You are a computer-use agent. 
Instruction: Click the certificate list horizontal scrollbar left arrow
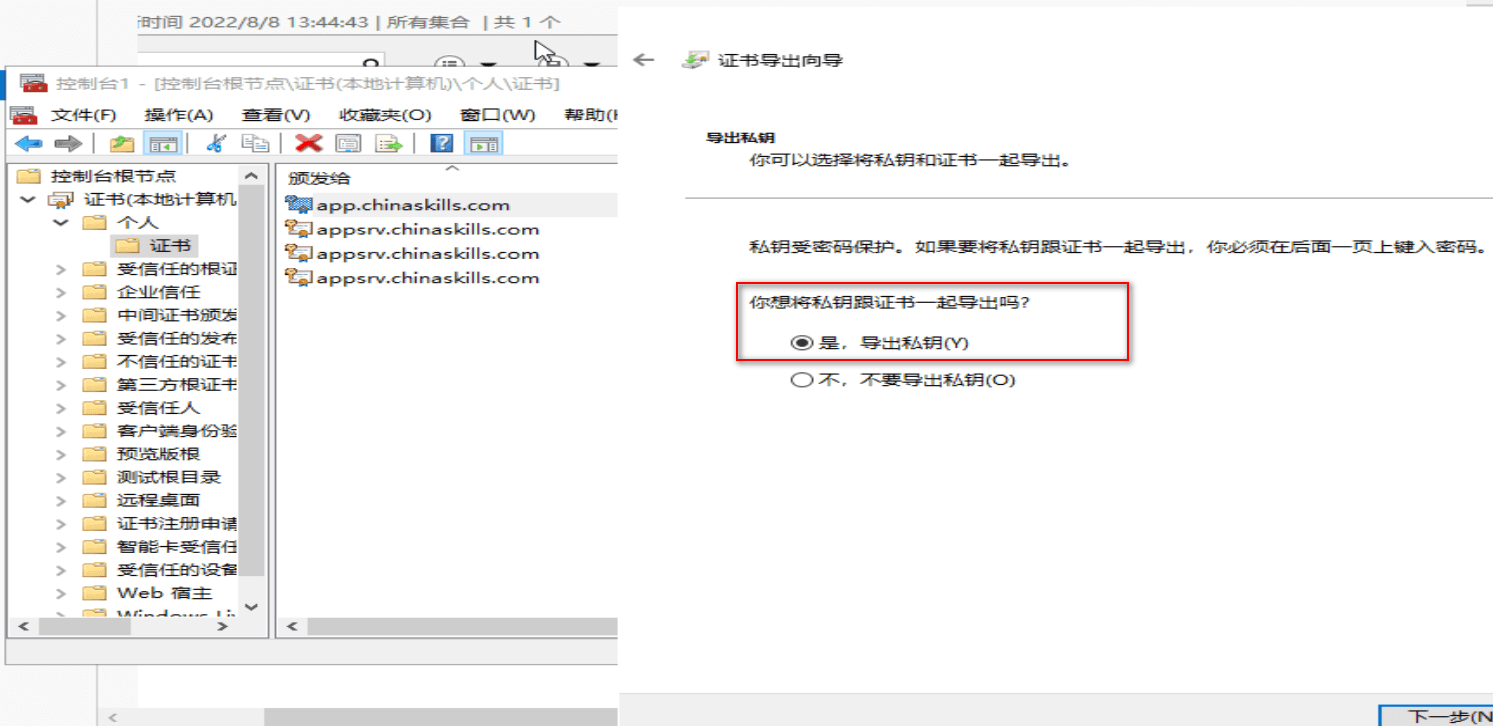pos(292,627)
